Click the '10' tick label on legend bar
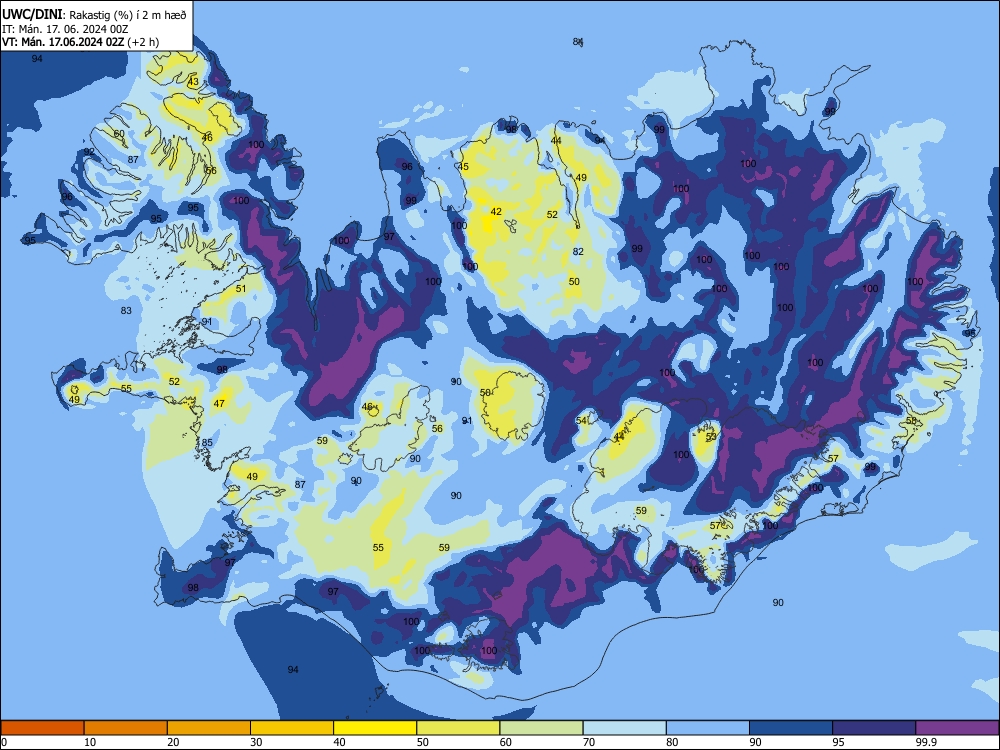This screenshot has width=1000, height=750. pos(90,742)
